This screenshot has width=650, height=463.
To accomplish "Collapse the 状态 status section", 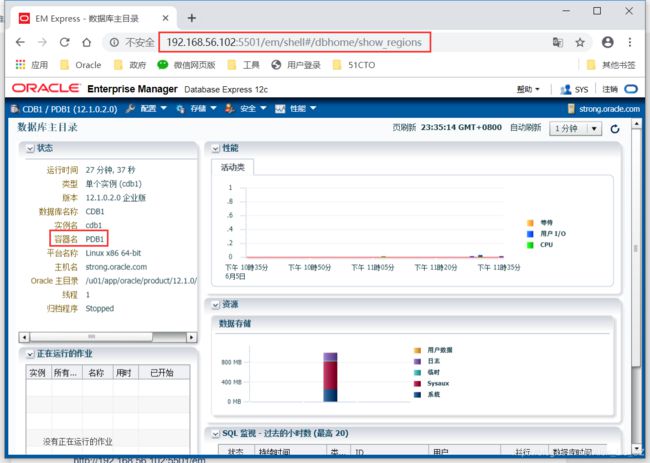I will 30,148.
